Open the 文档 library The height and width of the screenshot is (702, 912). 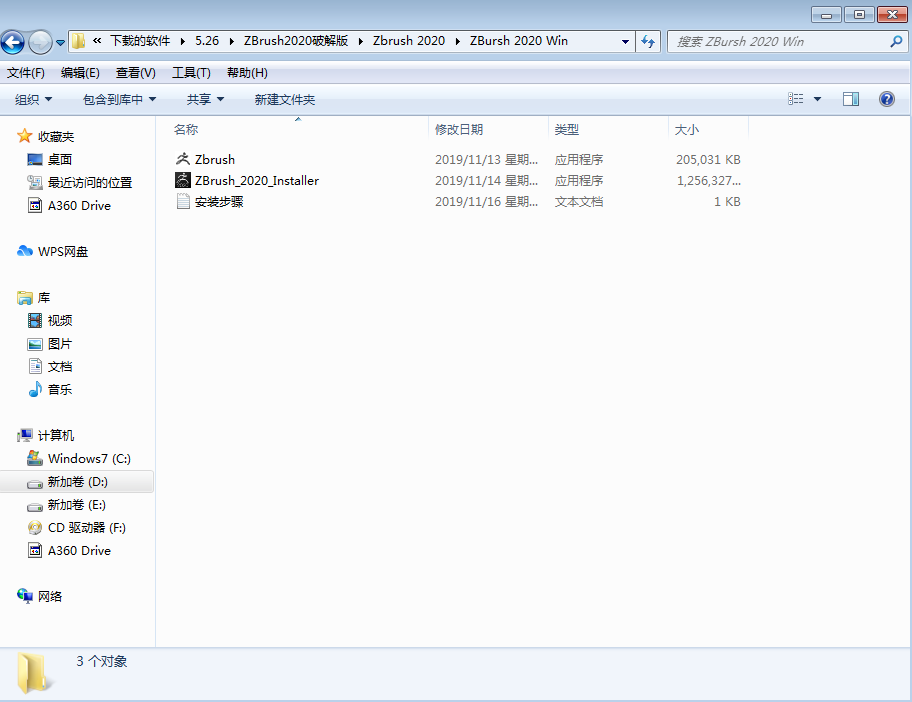click(x=60, y=366)
